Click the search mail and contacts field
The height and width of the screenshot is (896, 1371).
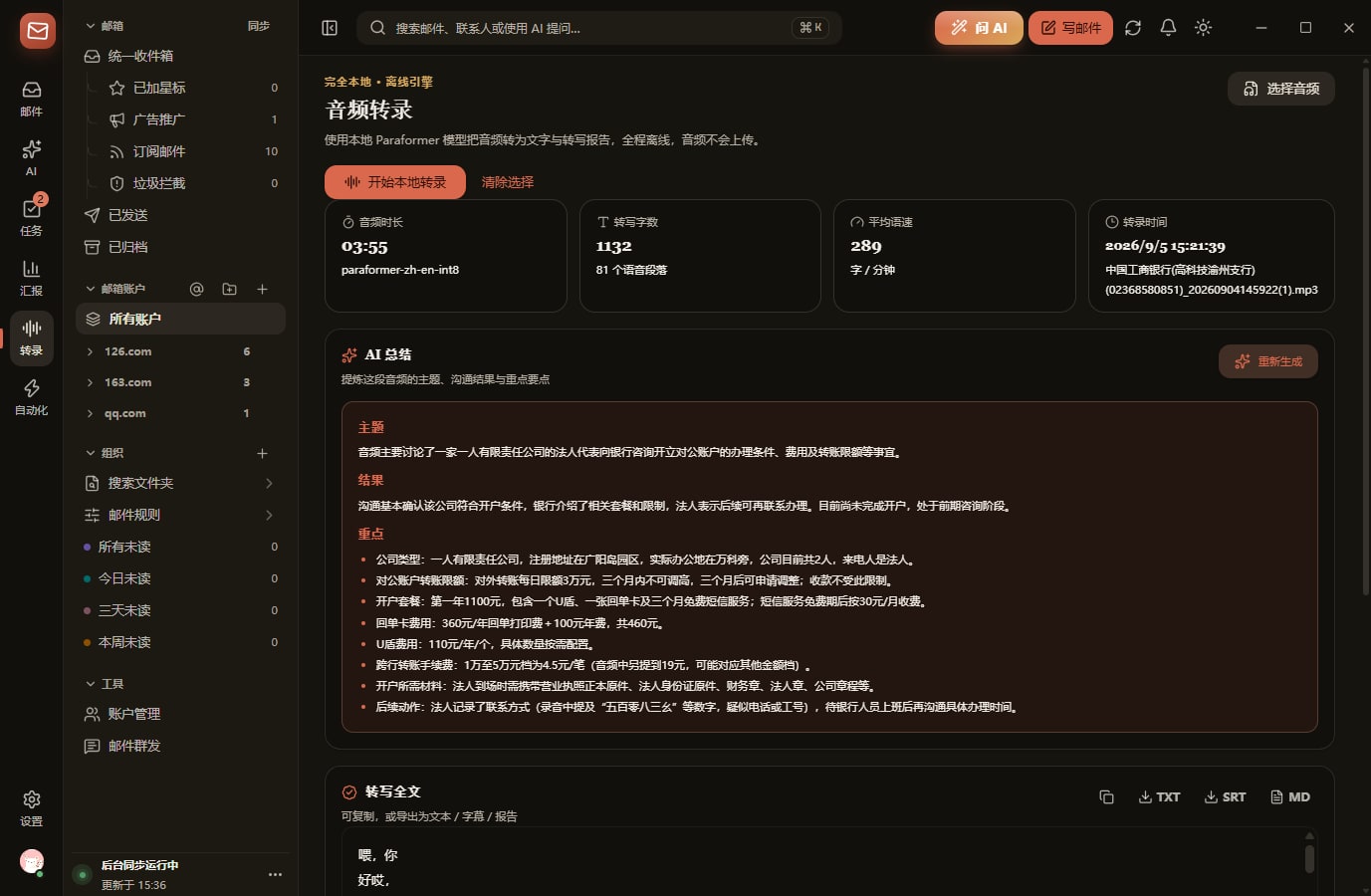(599, 28)
